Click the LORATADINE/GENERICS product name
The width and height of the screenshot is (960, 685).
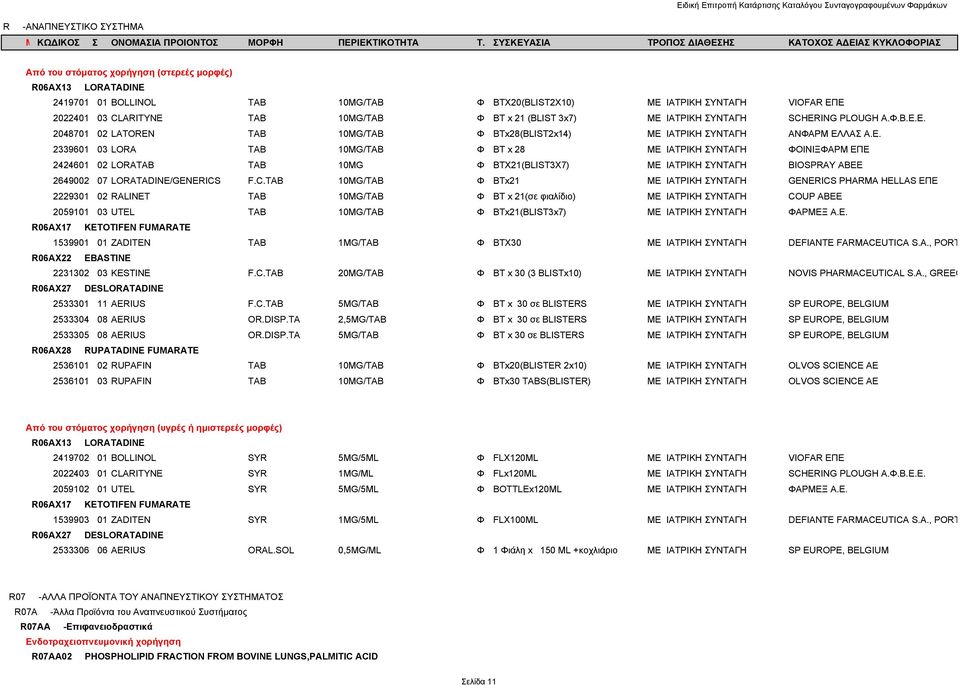point(165,181)
